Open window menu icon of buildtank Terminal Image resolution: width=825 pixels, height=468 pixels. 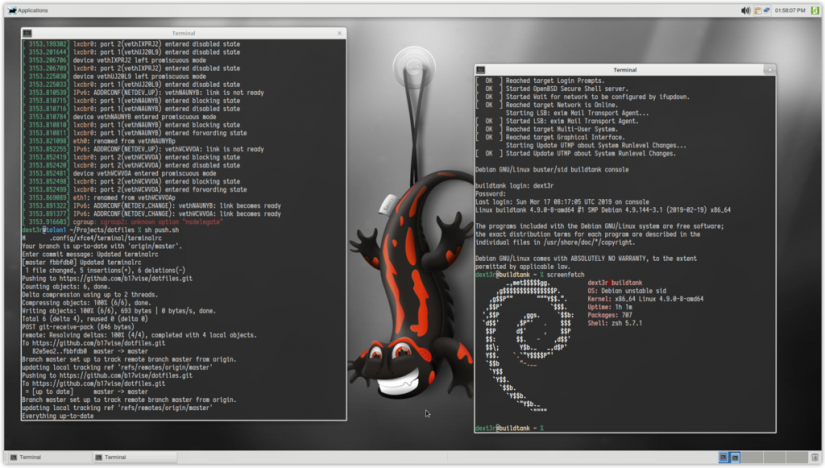480,70
